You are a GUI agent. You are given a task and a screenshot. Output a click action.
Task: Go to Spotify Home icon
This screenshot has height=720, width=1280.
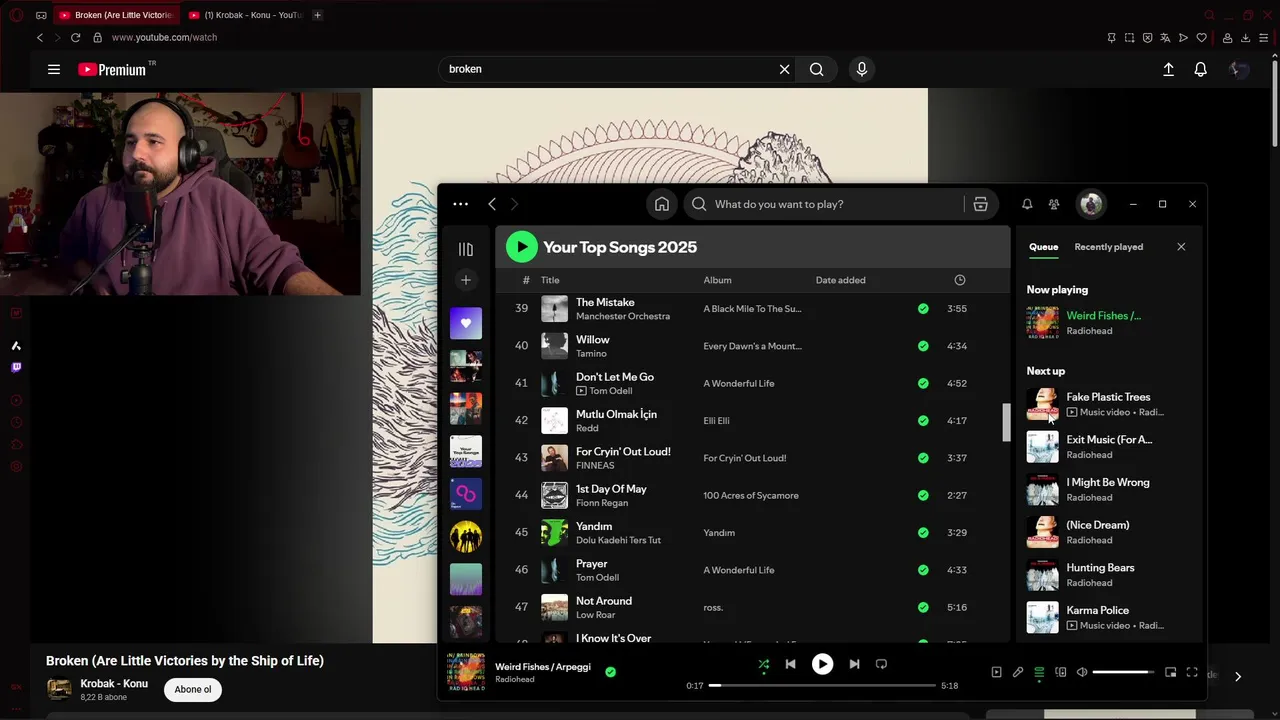pyautogui.click(x=662, y=204)
